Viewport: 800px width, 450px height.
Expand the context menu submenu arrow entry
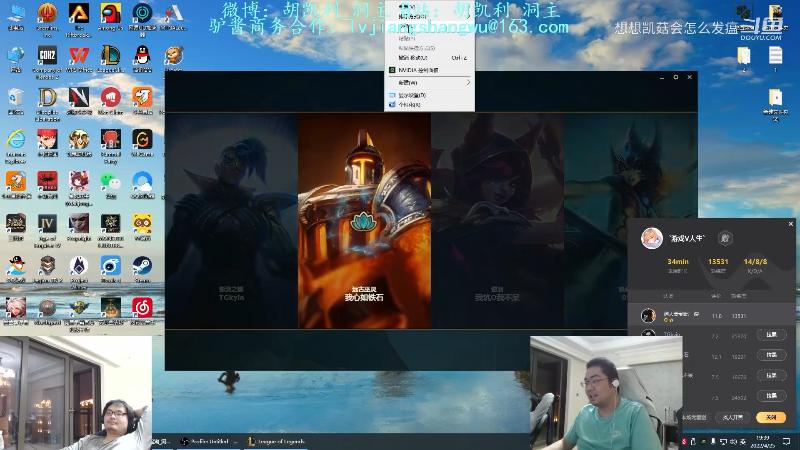pos(430,82)
